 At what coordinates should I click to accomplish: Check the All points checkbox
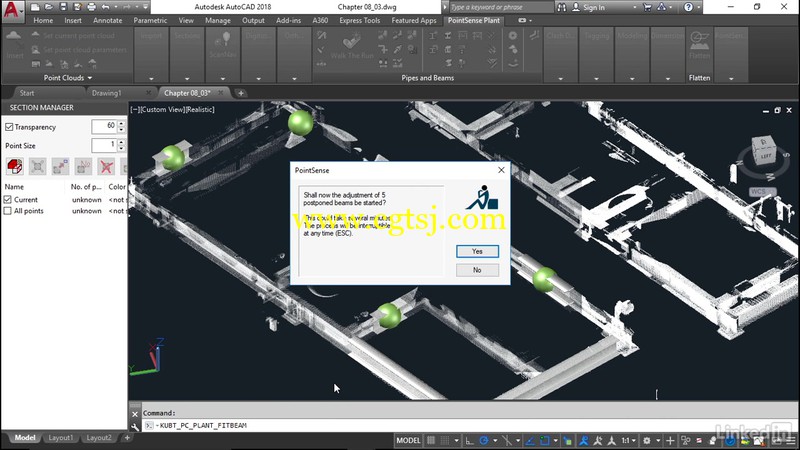pos(8,211)
